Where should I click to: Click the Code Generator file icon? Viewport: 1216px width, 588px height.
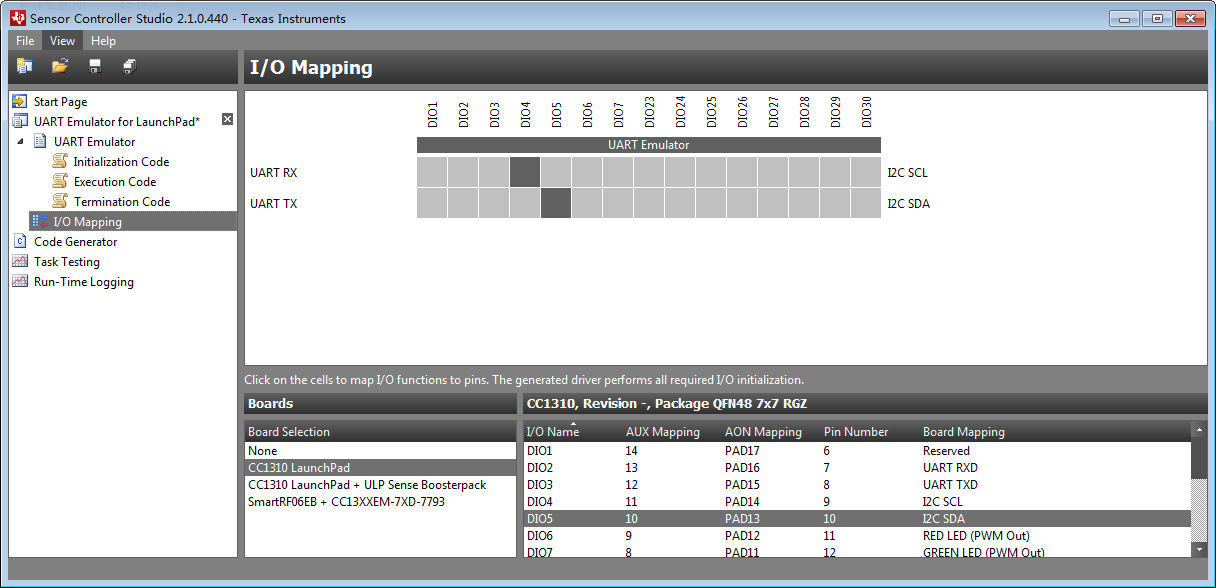20,242
